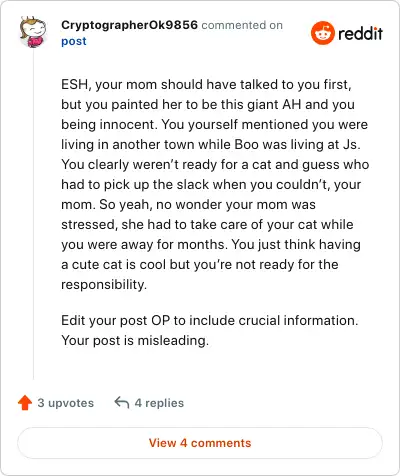Click the reply arrow icon

122,402
